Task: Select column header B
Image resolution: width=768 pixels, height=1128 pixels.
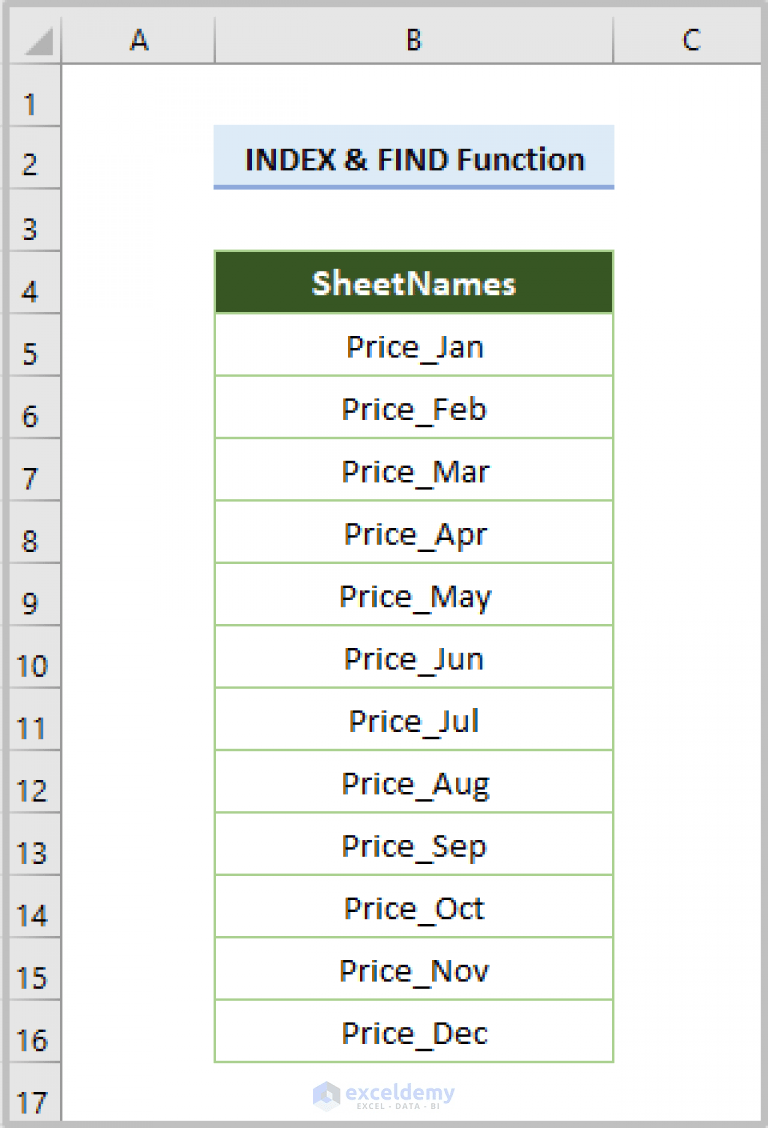Action: 413,40
